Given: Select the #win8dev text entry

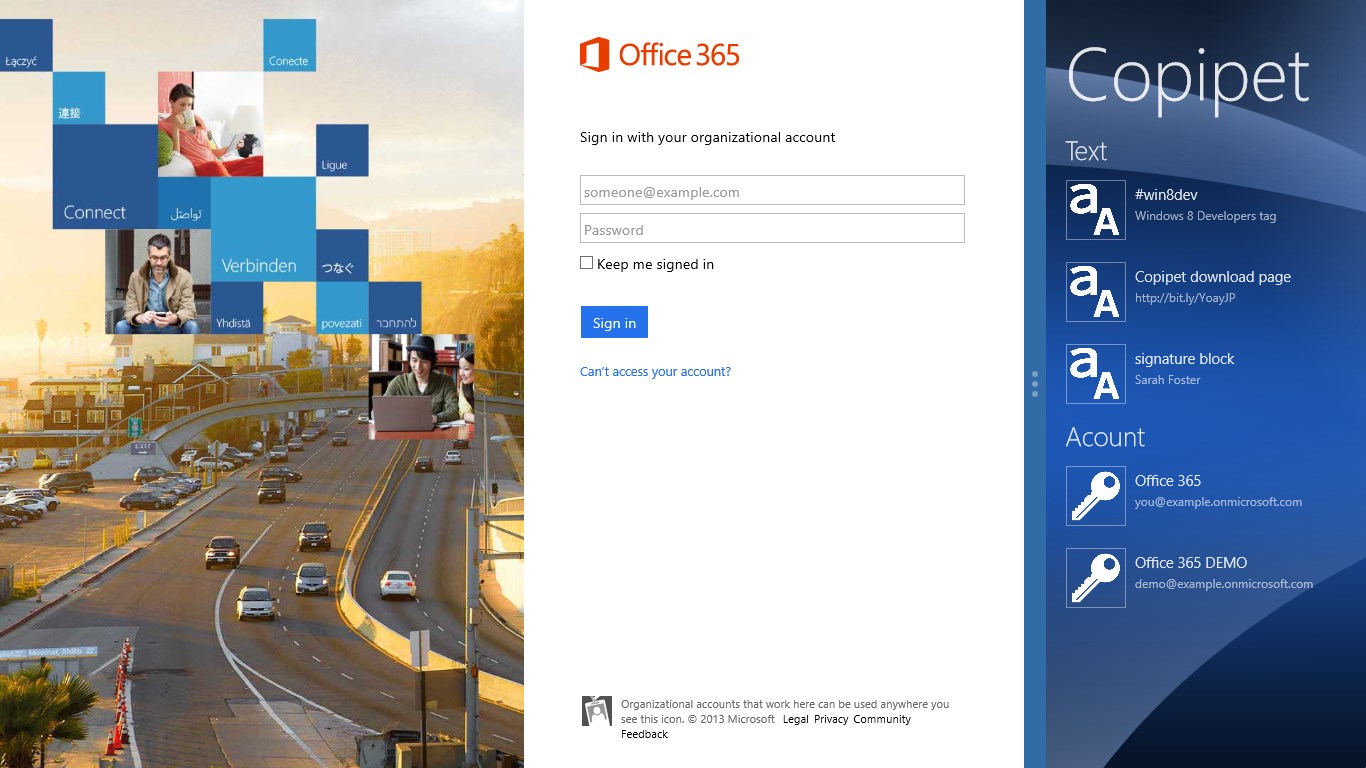Looking at the screenshot, I should click(1166, 195).
